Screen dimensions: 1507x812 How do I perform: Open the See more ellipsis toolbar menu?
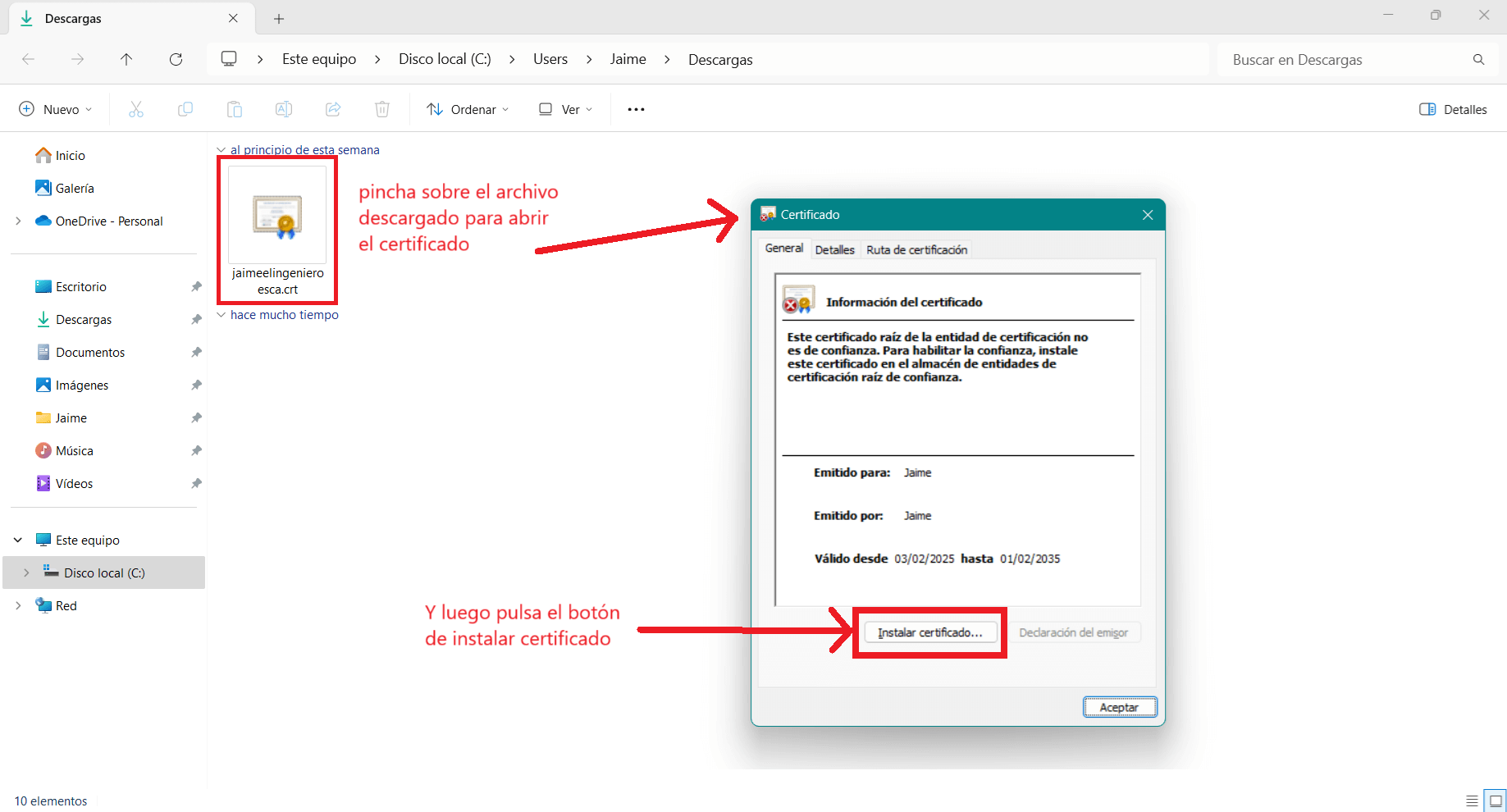click(636, 108)
